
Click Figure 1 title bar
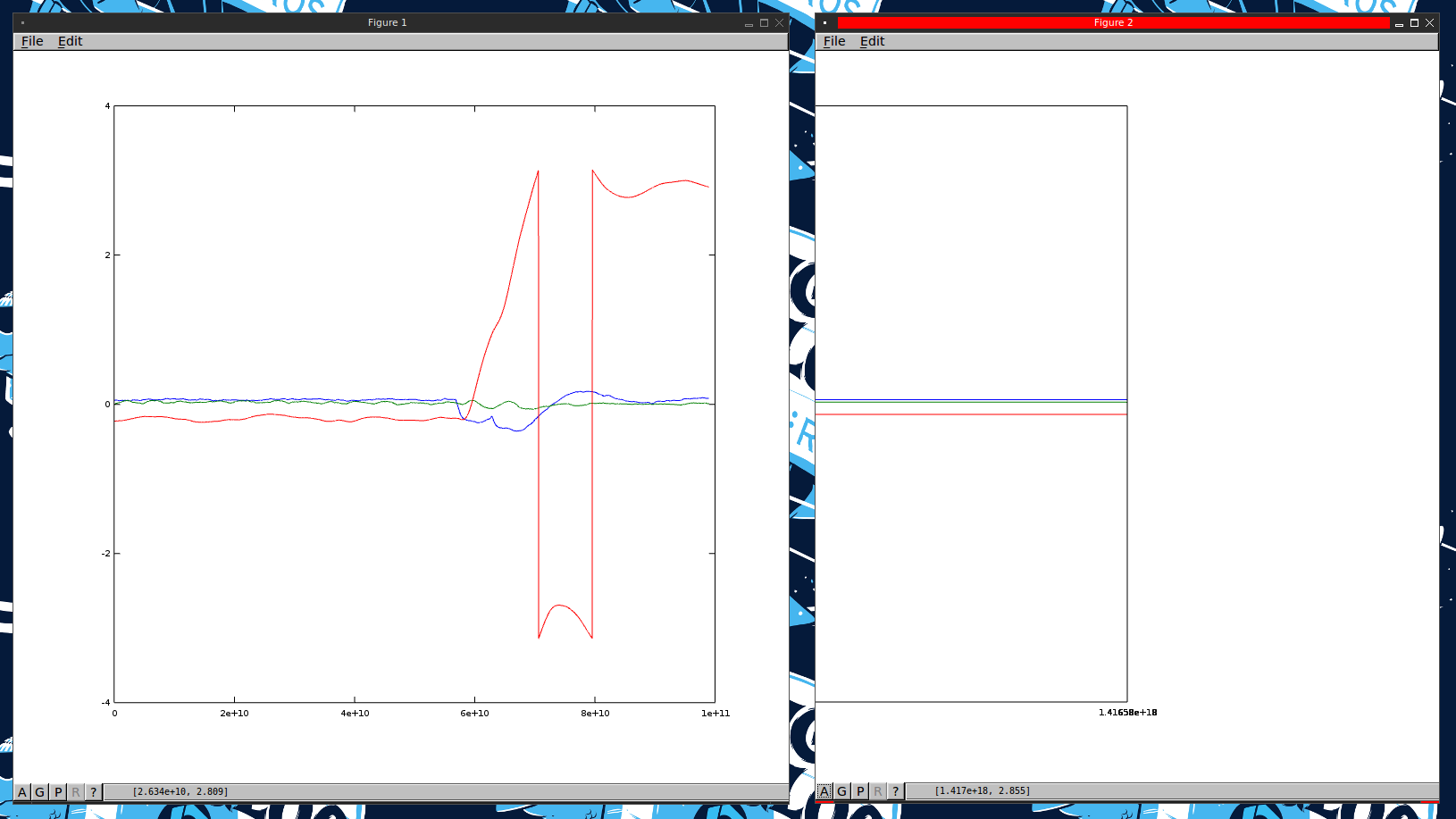click(x=387, y=22)
